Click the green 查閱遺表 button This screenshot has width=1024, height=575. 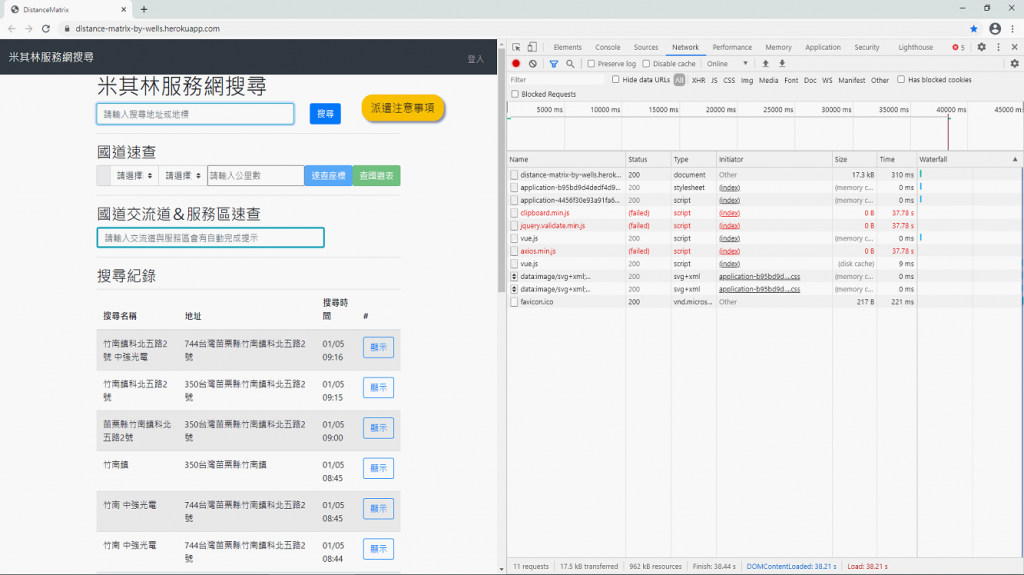click(376, 176)
